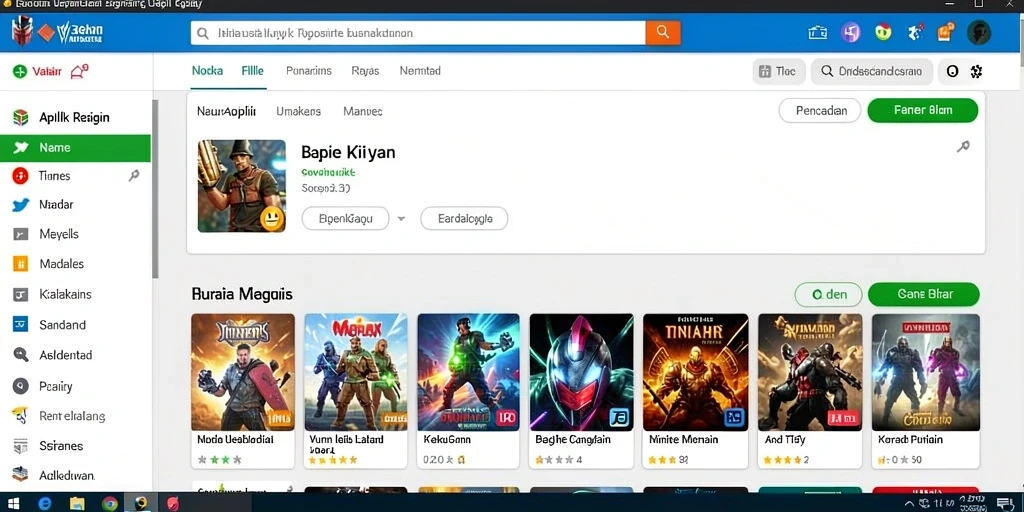Click the pin icon on featured card
Screen dimensions: 1024x512
tap(963, 147)
